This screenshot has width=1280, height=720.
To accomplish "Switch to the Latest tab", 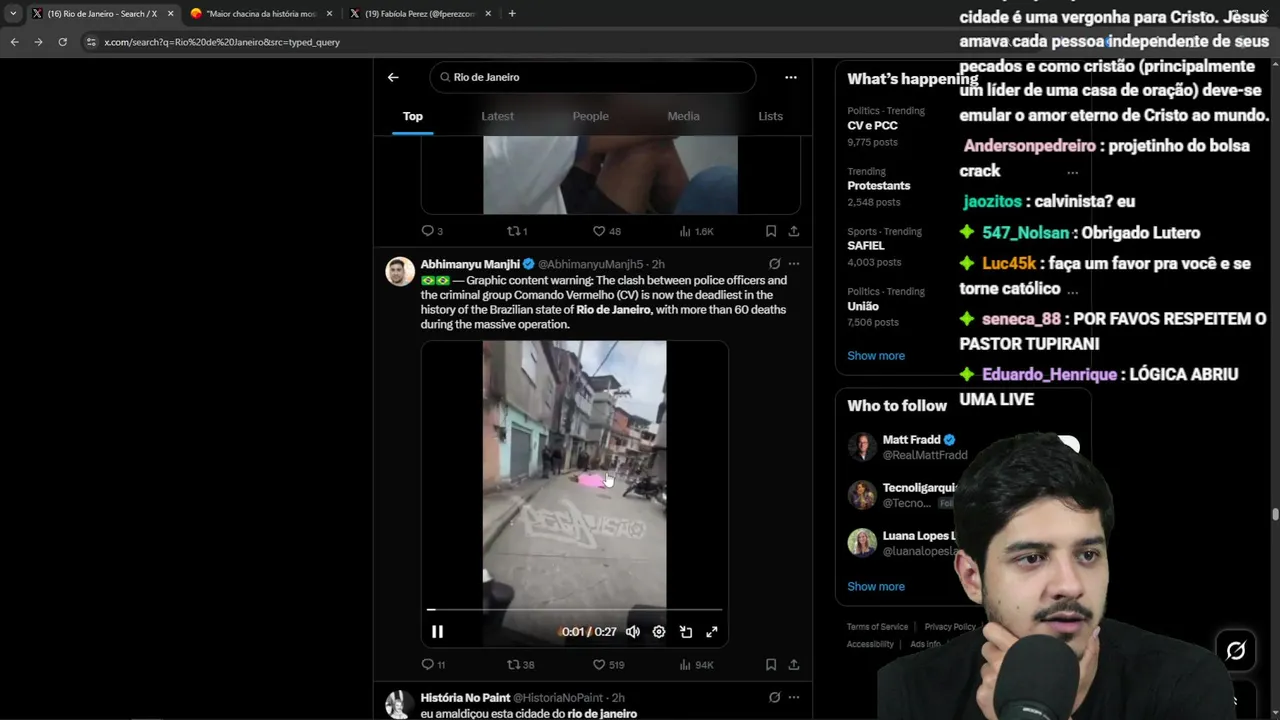I will [x=497, y=116].
